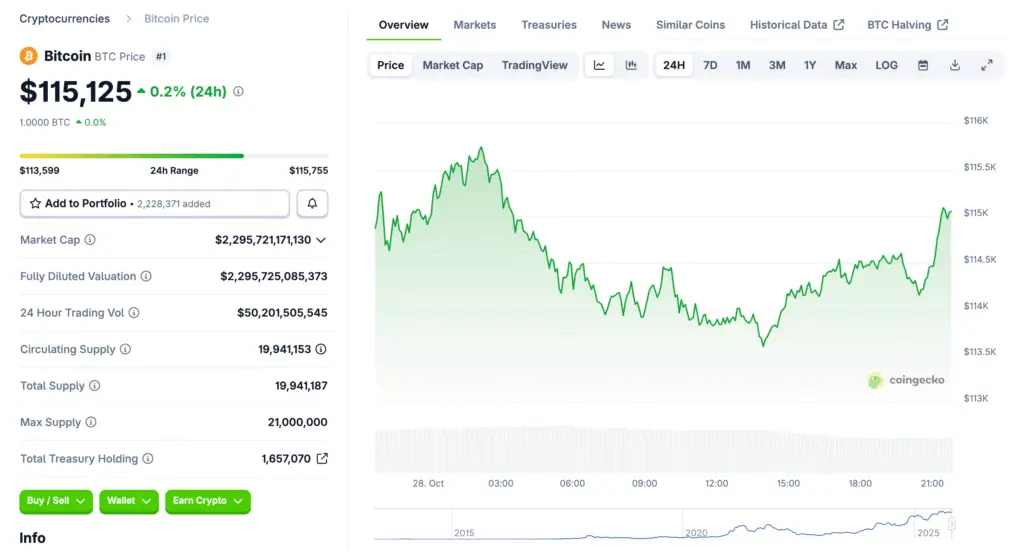Click Add to Portfolio button
Image resolution: width=1024 pixels, height=551 pixels.
(154, 203)
